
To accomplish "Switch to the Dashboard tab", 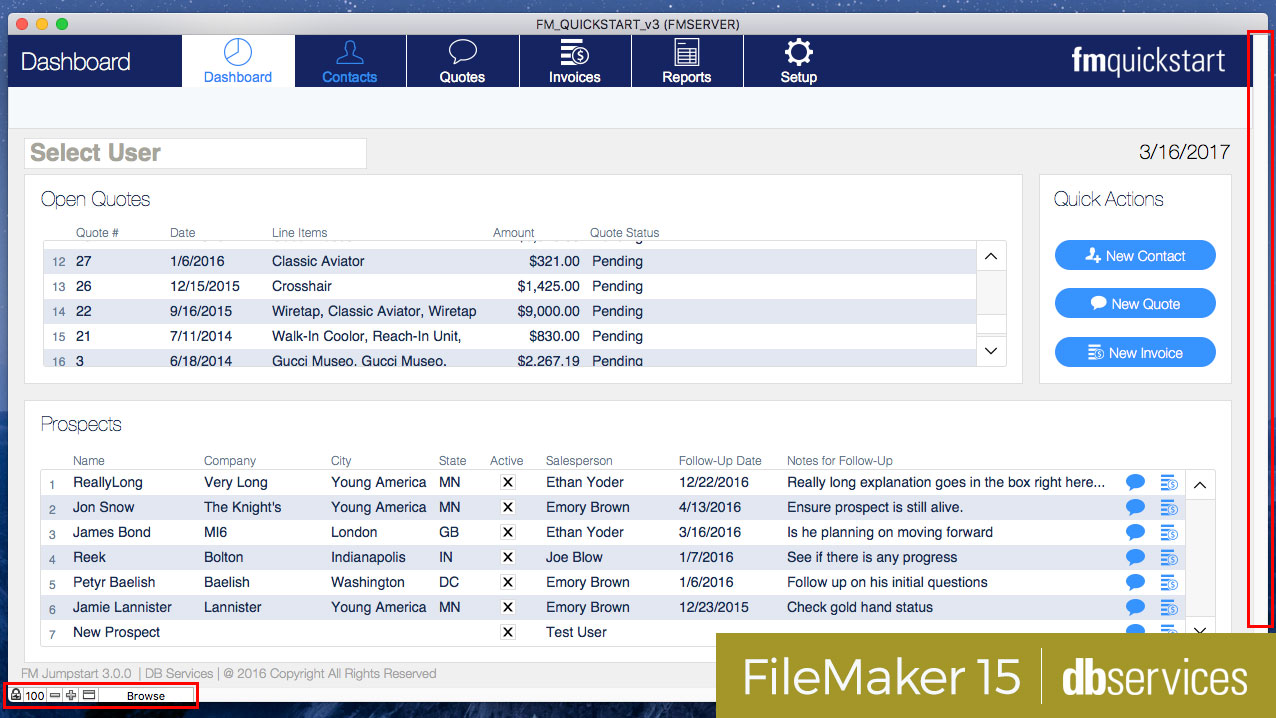I will [237, 60].
